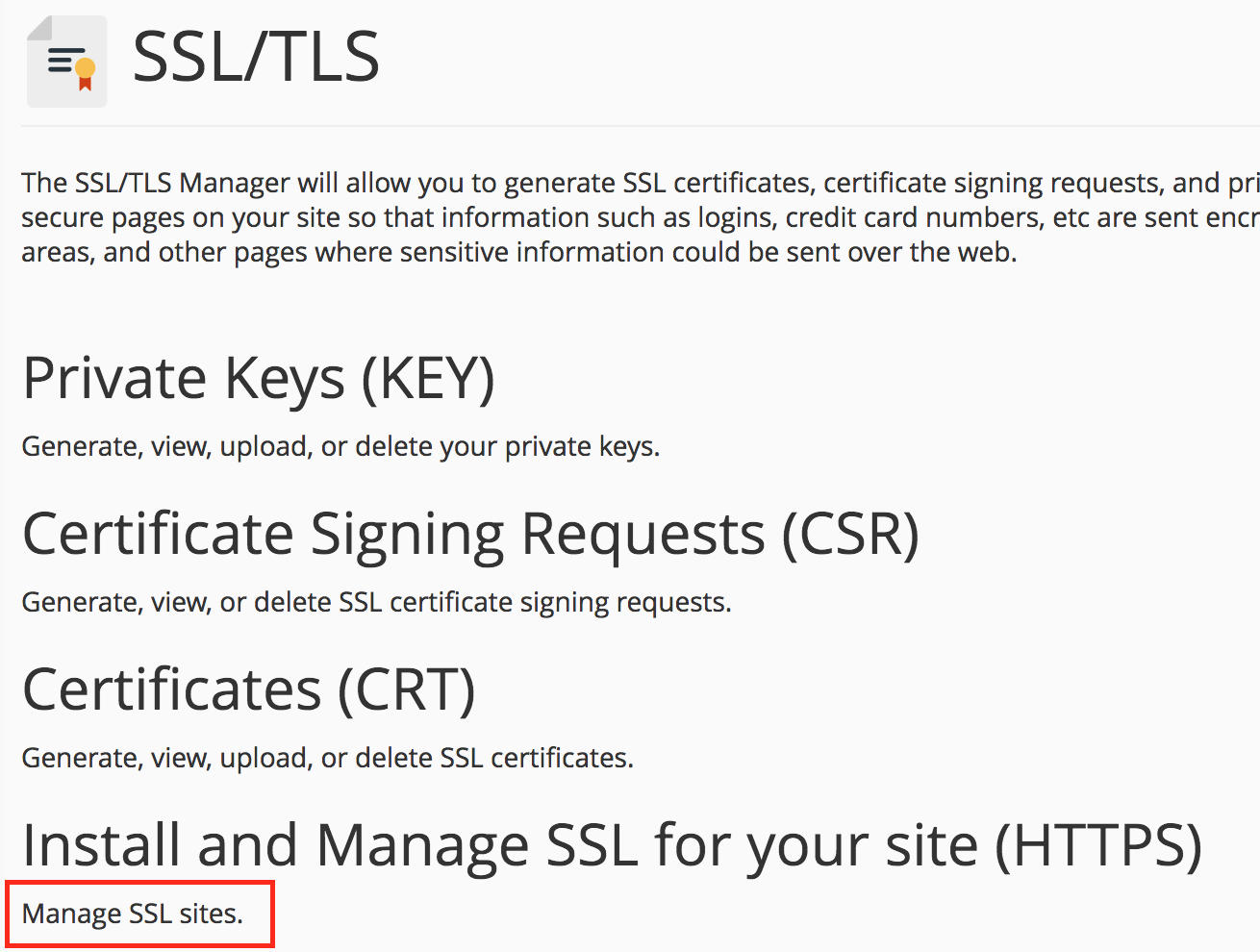The width and height of the screenshot is (1260, 952).
Task: Select the SSL/TLS page title
Action: coord(256,57)
